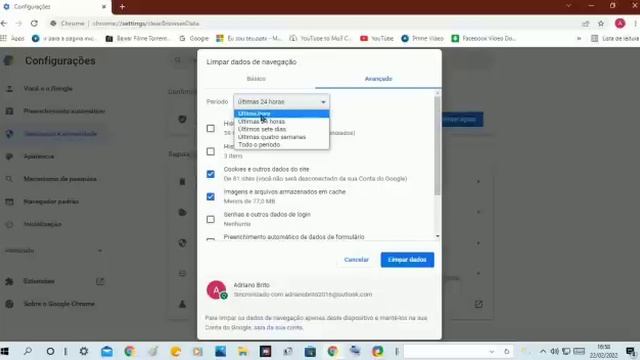Image resolution: width=640 pixels, height=360 pixels.
Task: Open the Photos app in the taskbar
Action: (x=220, y=351)
